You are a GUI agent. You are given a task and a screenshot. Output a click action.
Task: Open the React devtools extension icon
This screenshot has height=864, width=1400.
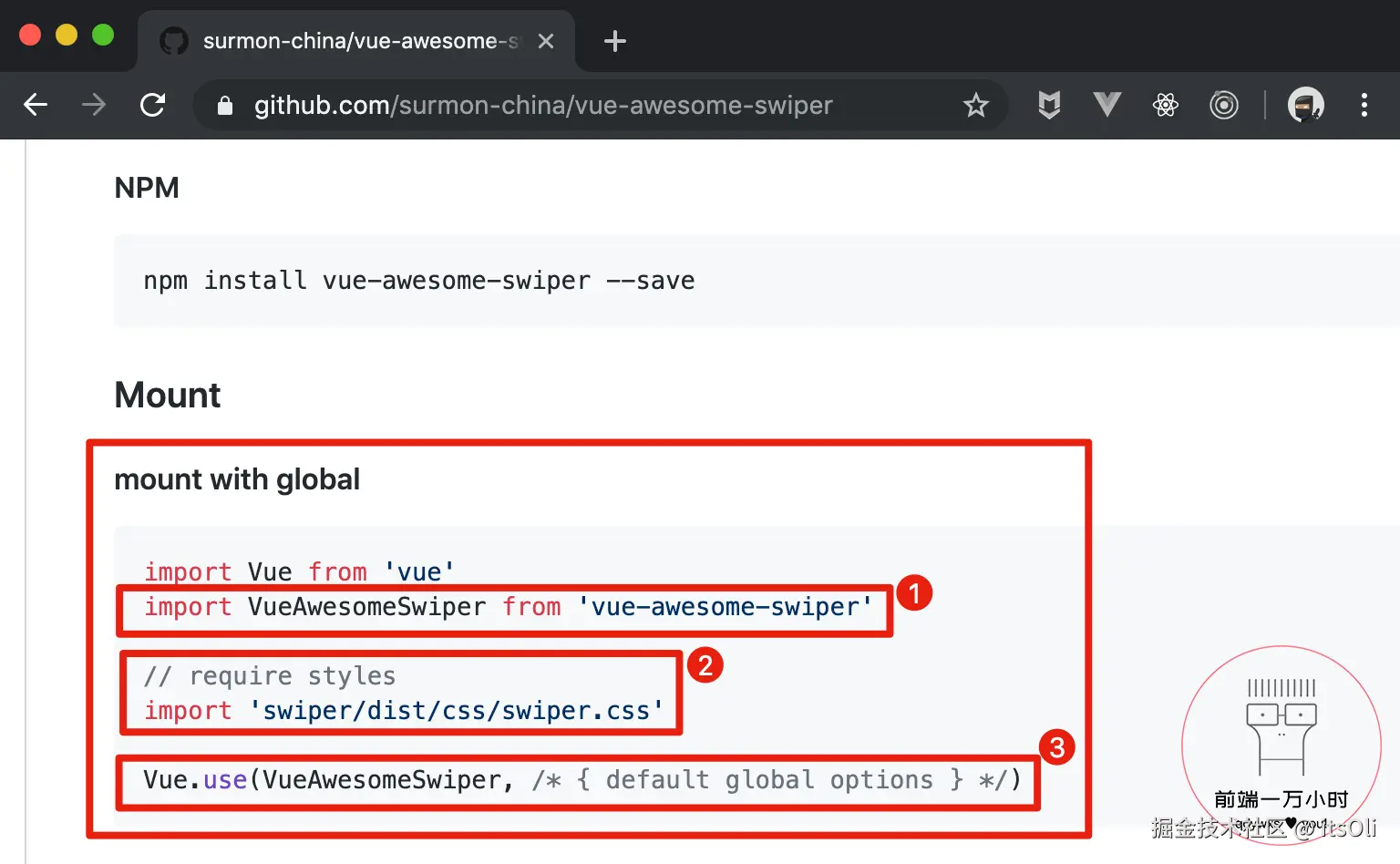1166,105
